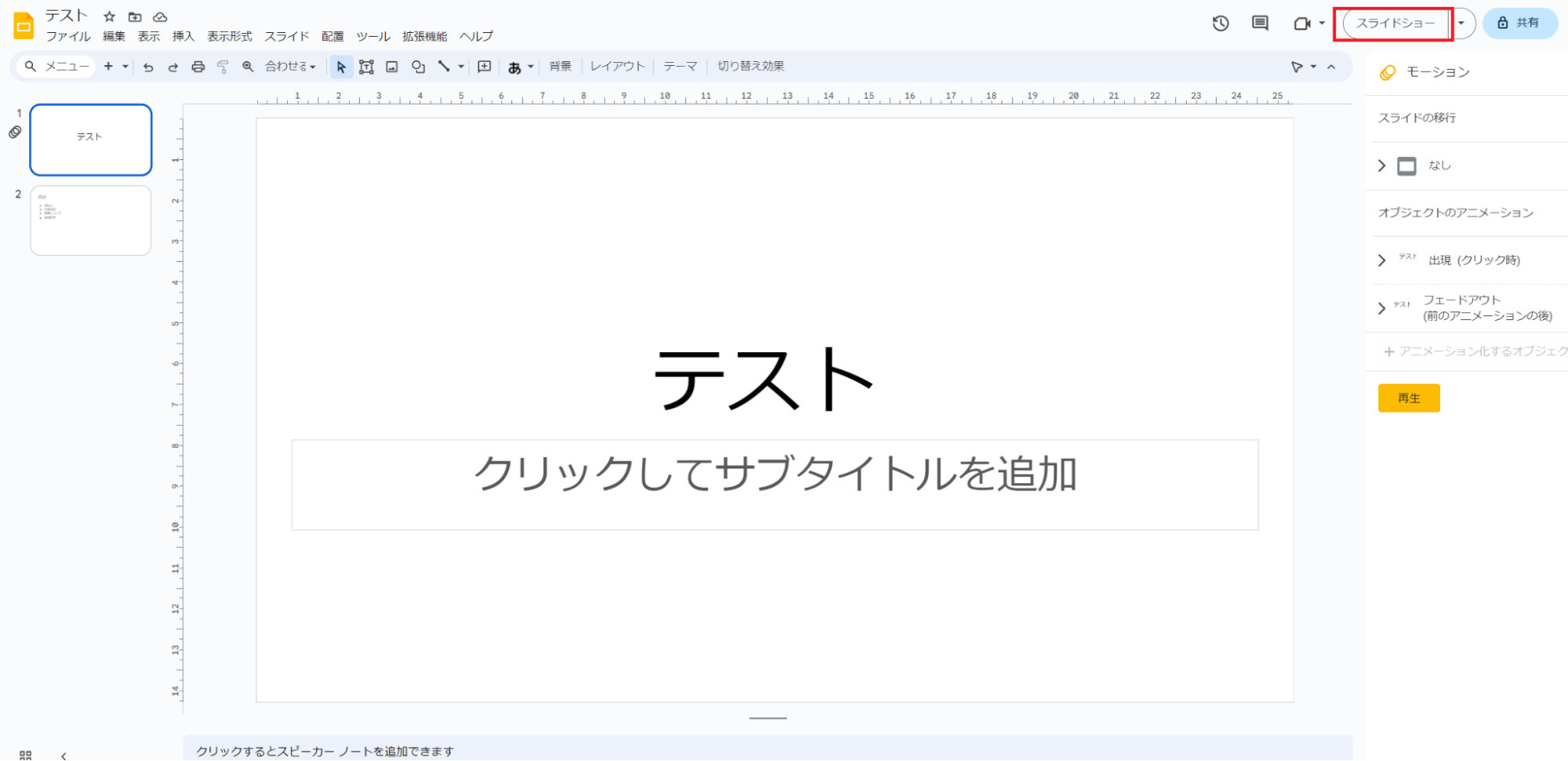Click the add comment icon in toolbar

click(x=485, y=67)
